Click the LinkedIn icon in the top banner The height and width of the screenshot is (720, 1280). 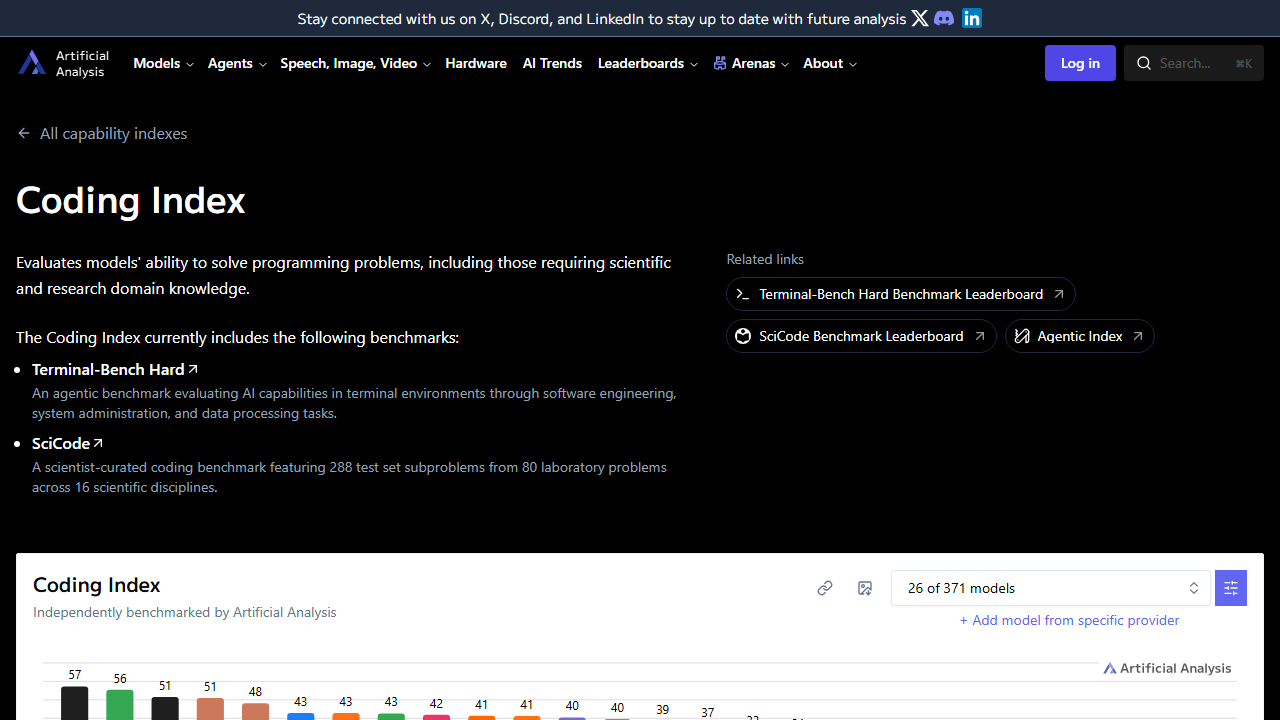pyautogui.click(x=971, y=18)
